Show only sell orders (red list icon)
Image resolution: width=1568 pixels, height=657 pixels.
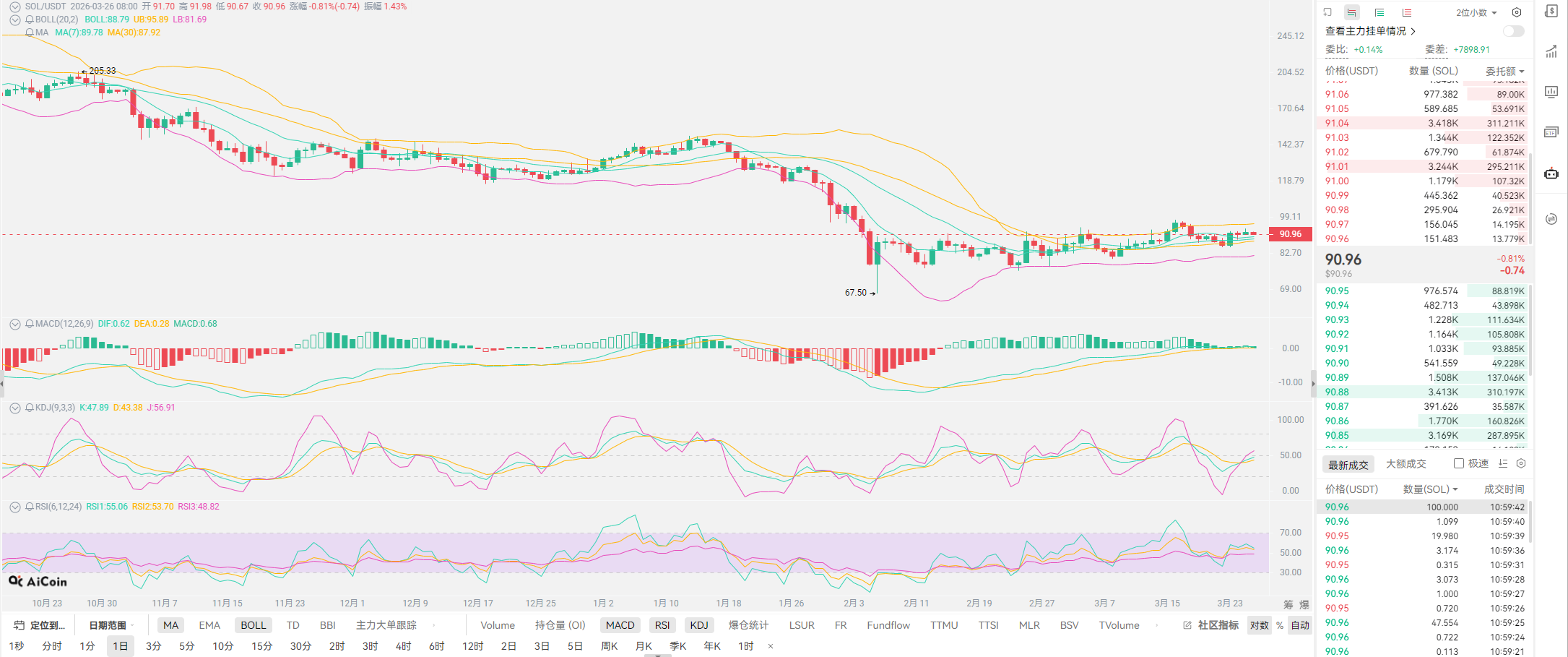pos(1406,12)
